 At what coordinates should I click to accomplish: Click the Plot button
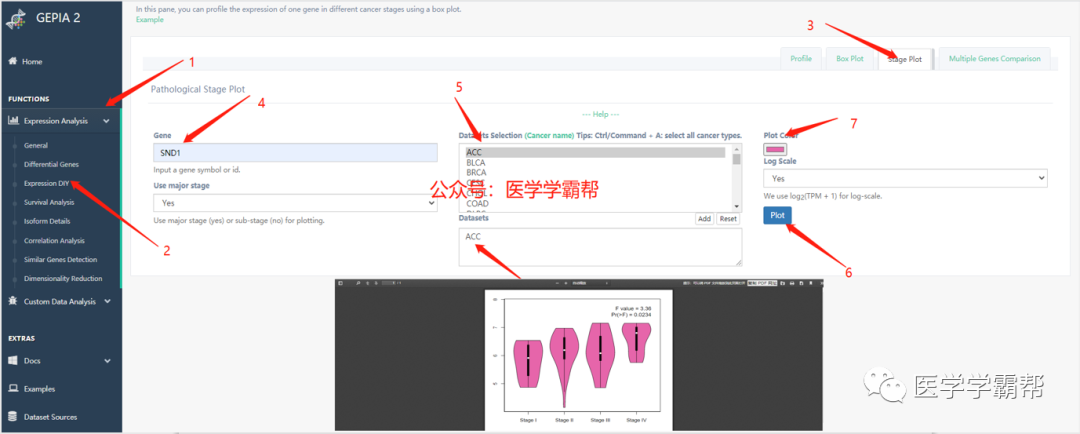[777, 215]
